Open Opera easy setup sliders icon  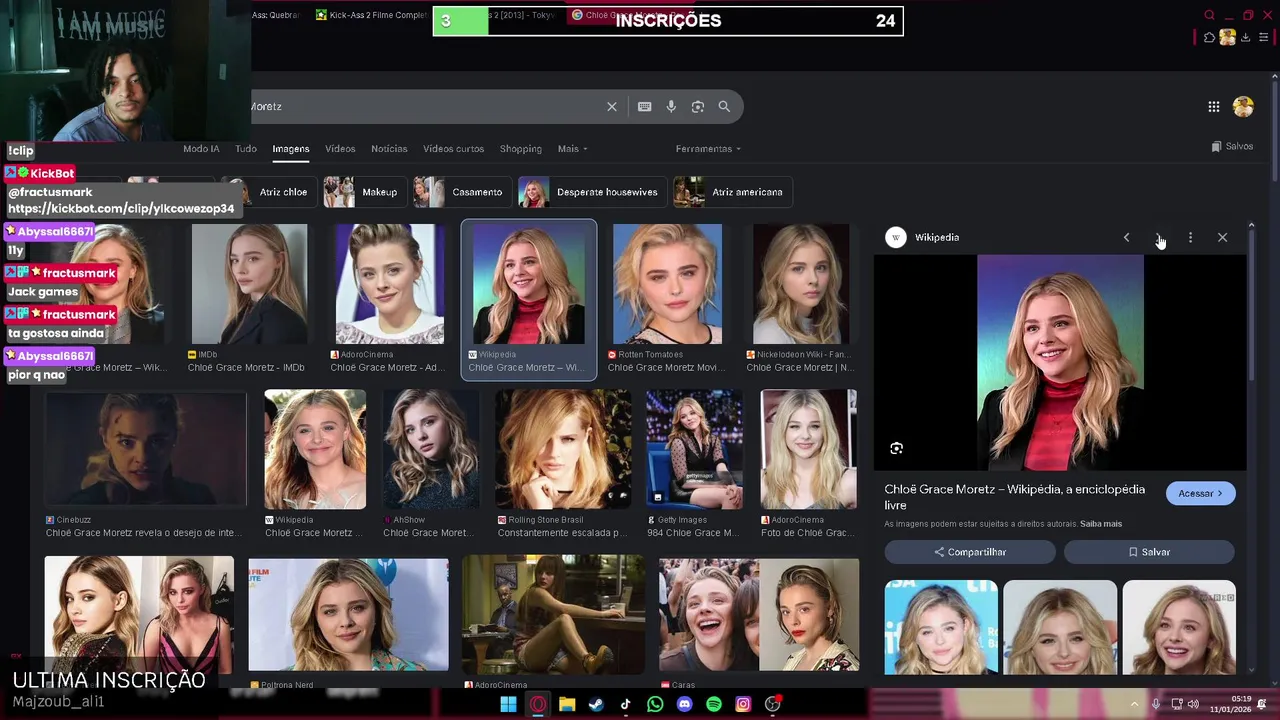click(1263, 37)
